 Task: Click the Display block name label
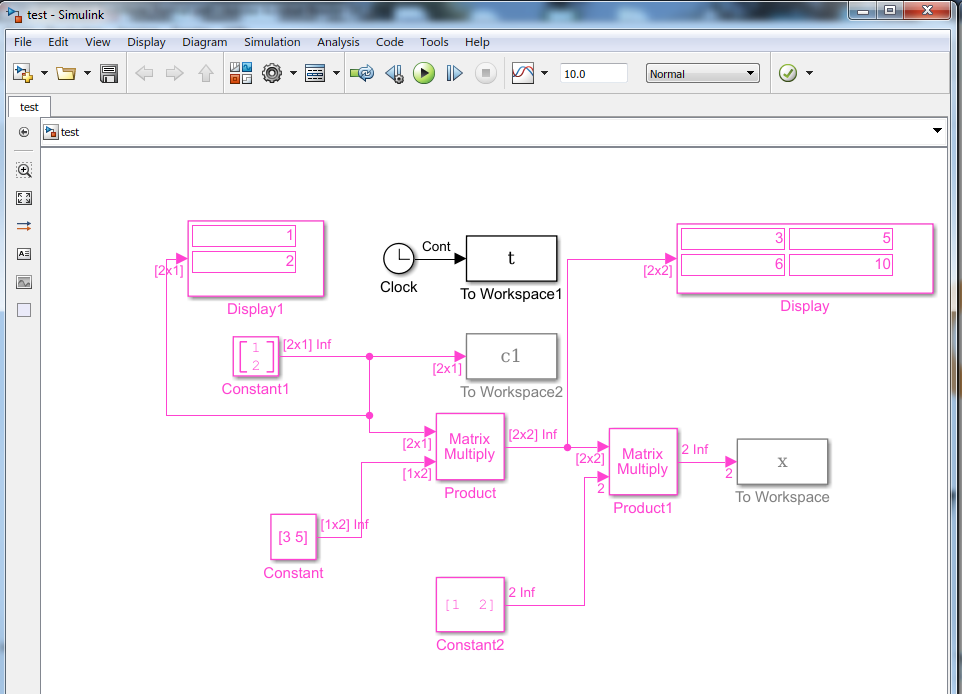pos(805,306)
